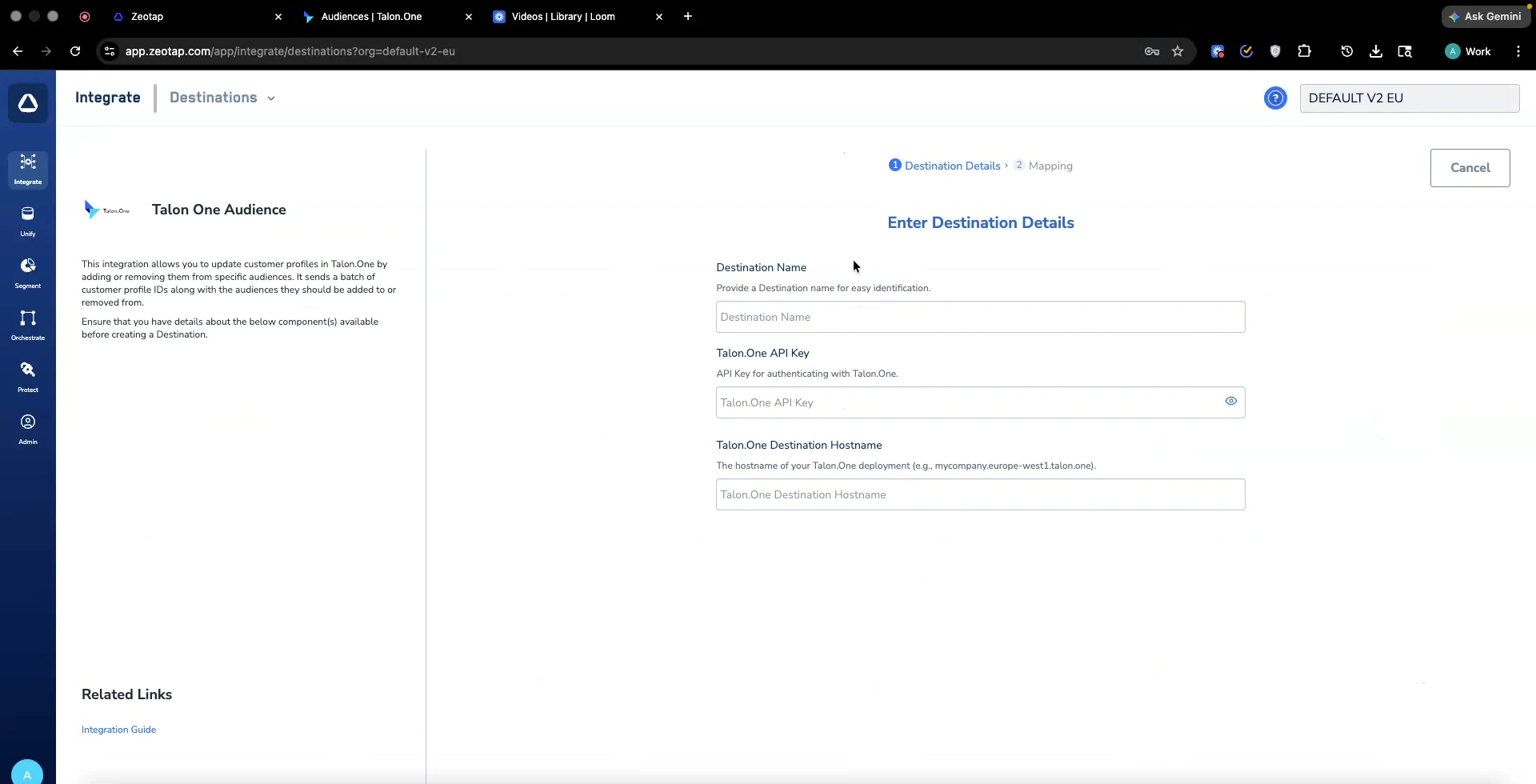
Task: Click the Talon One Audience title
Action: coord(219,210)
